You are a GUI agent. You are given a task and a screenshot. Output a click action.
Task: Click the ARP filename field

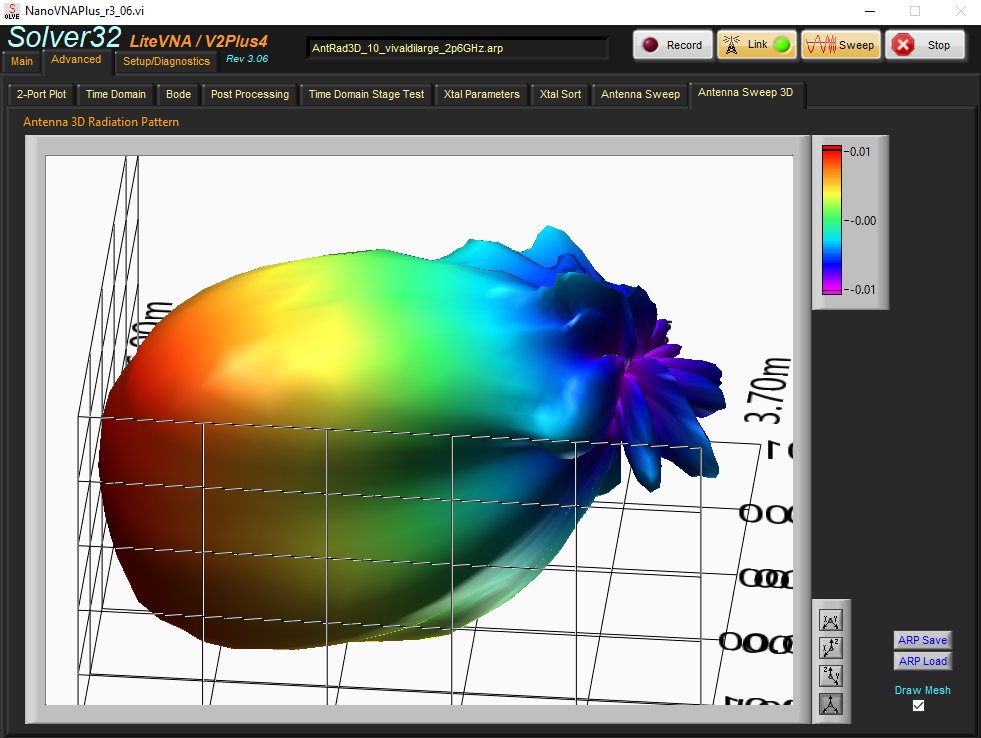[457, 48]
